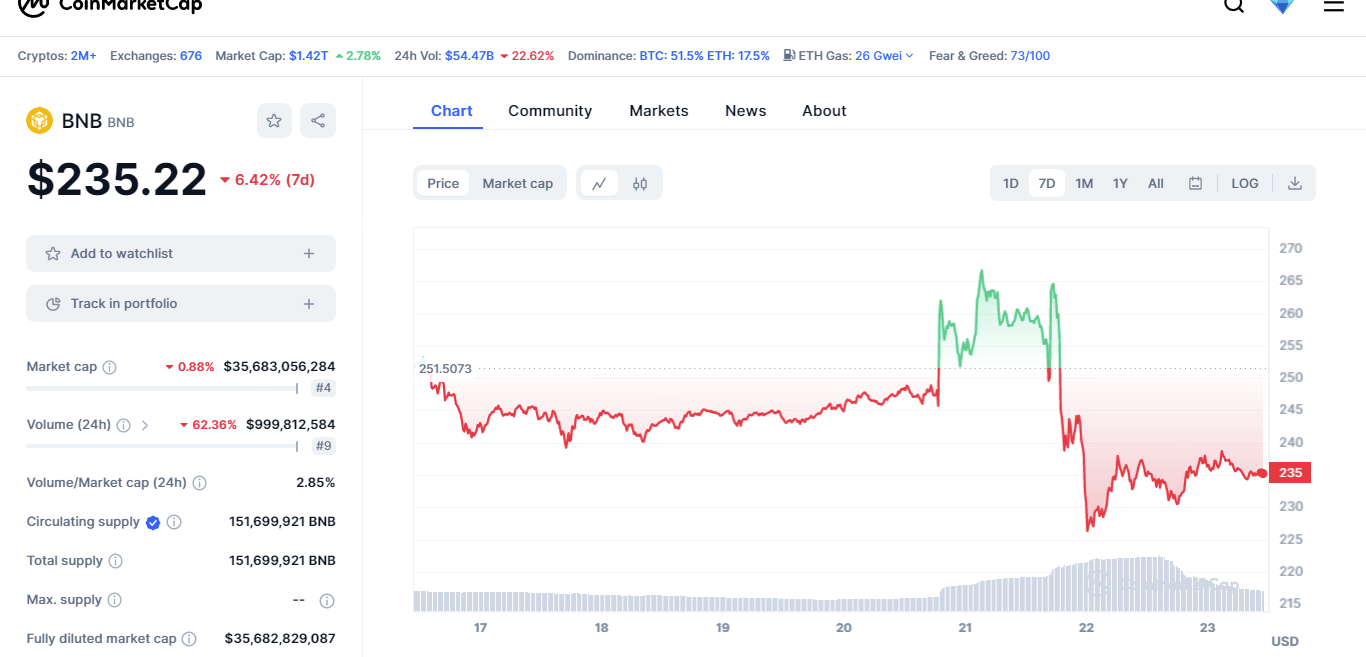Click date label 21 on chart axis
The image size is (1366, 657).
pos(965,628)
